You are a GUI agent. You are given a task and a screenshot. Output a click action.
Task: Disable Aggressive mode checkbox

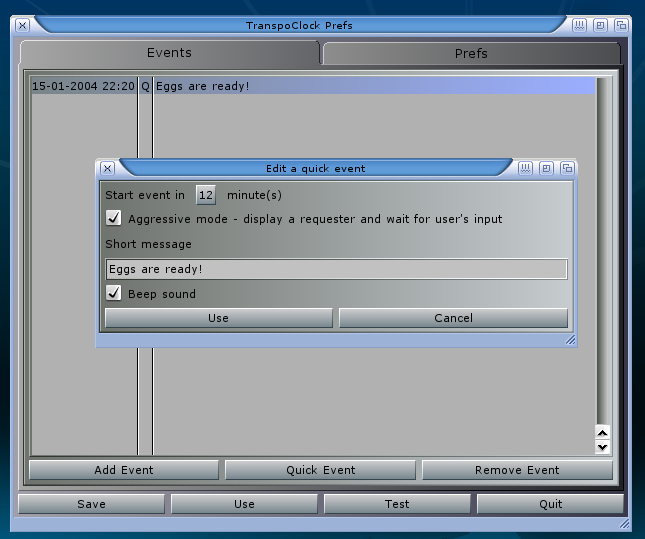pos(114,219)
